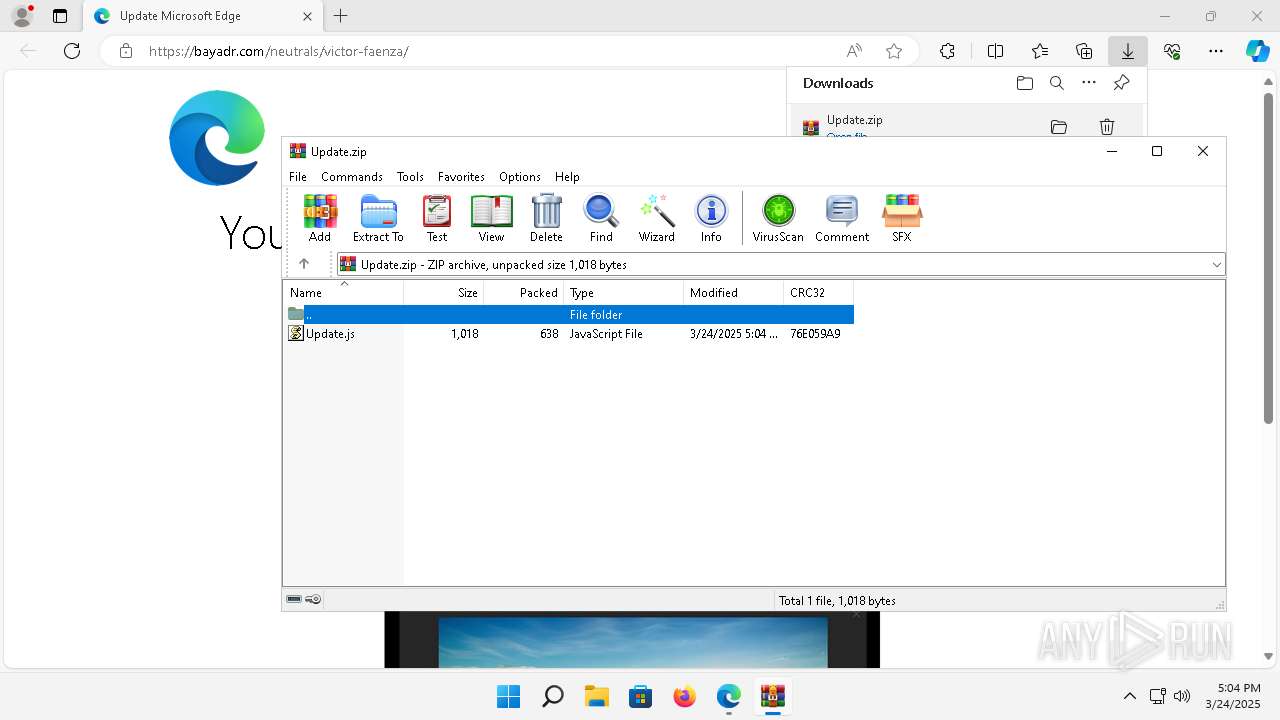
Task: Open Edge Favorites list icon
Action: pos(1040,51)
